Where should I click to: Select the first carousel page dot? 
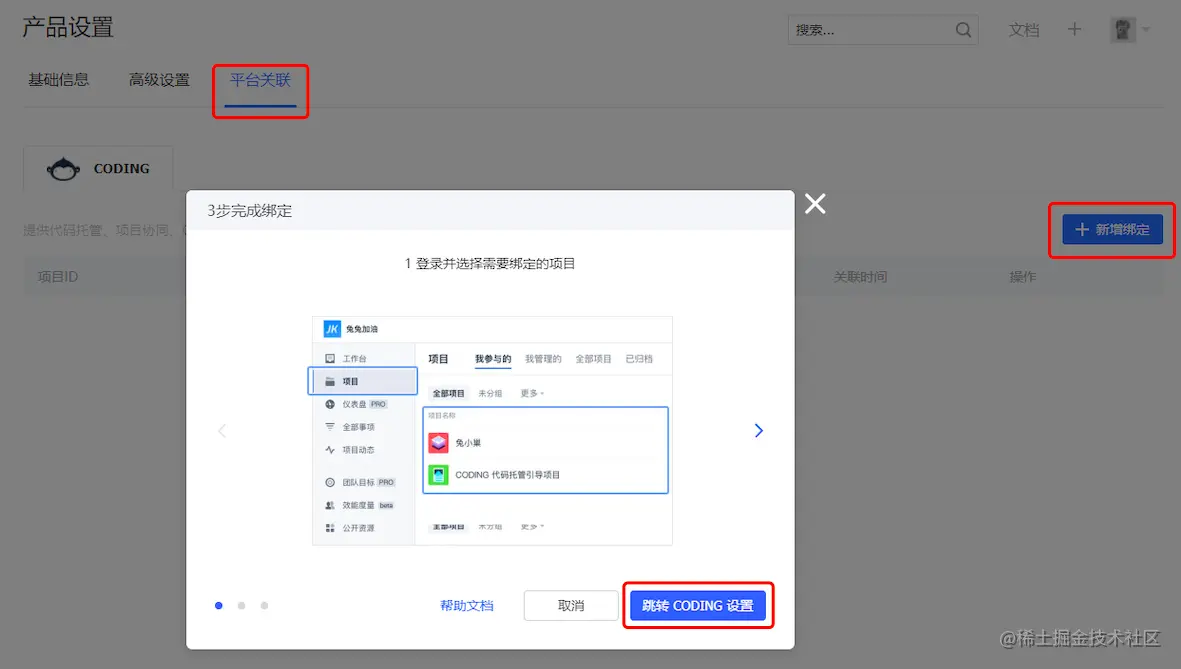[x=218, y=605]
